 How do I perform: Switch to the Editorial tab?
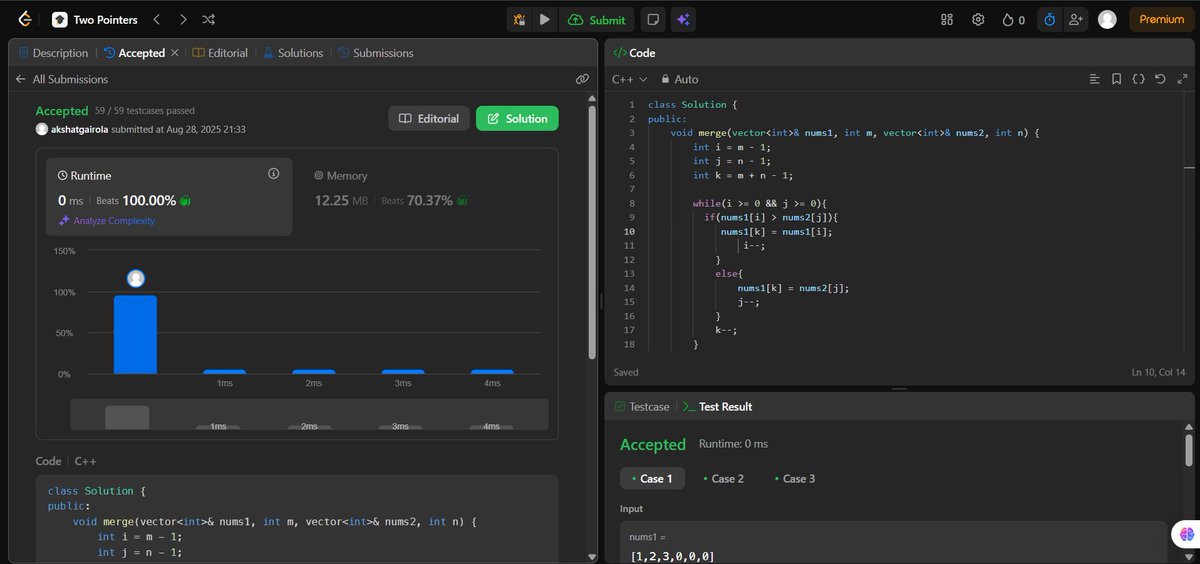(220, 53)
